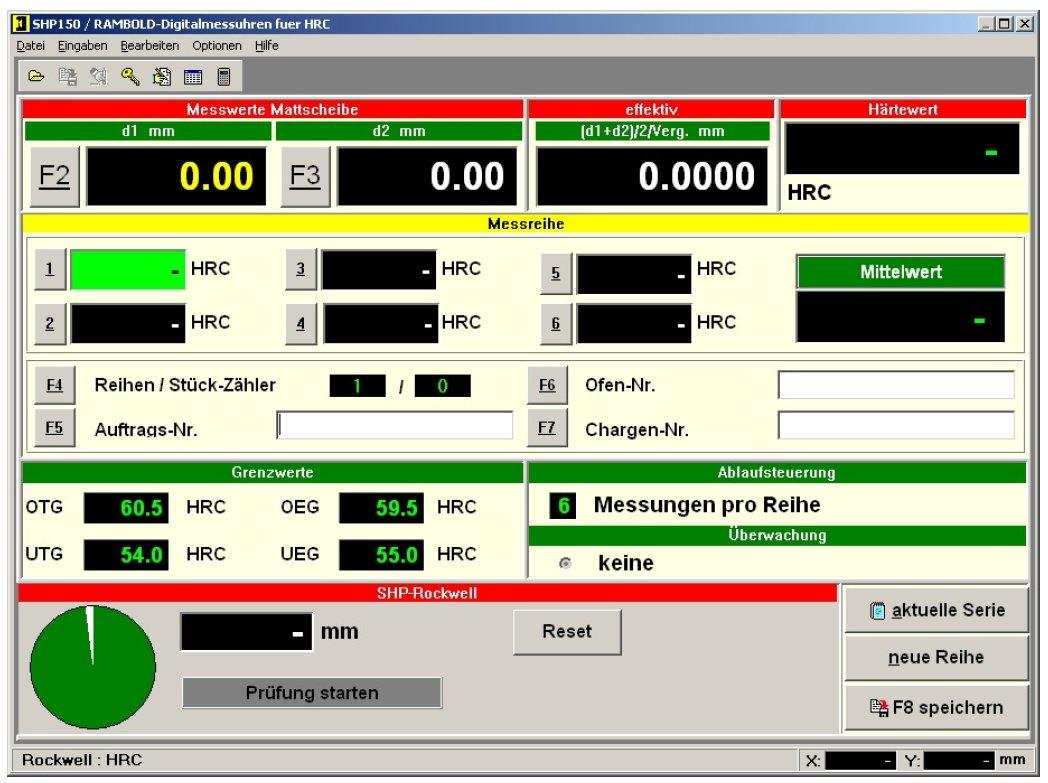Select the 'keine' monitoring radio button
Screen dimensions: 1048x783
(x=566, y=564)
